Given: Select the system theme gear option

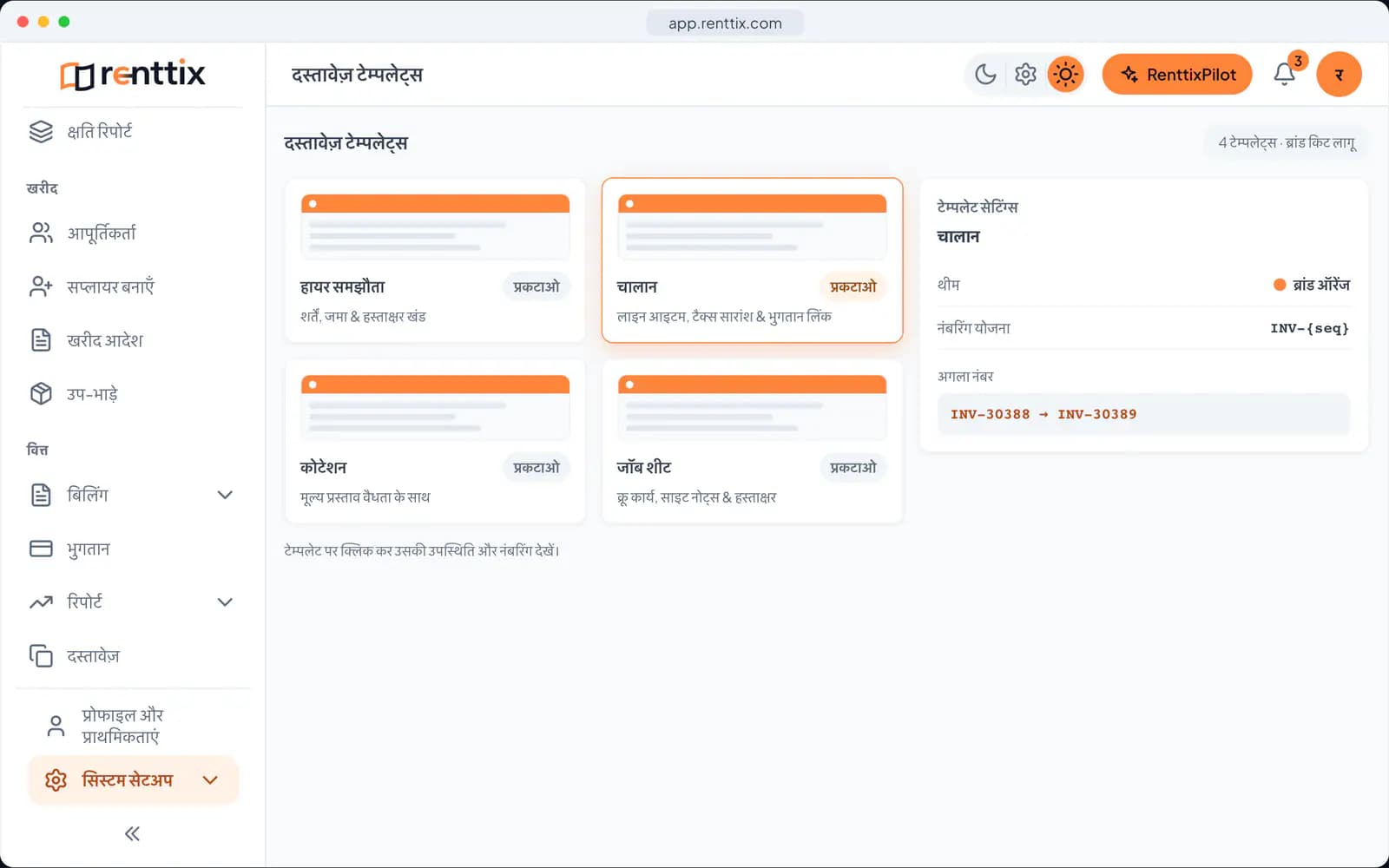Looking at the screenshot, I should (1025, 75).
